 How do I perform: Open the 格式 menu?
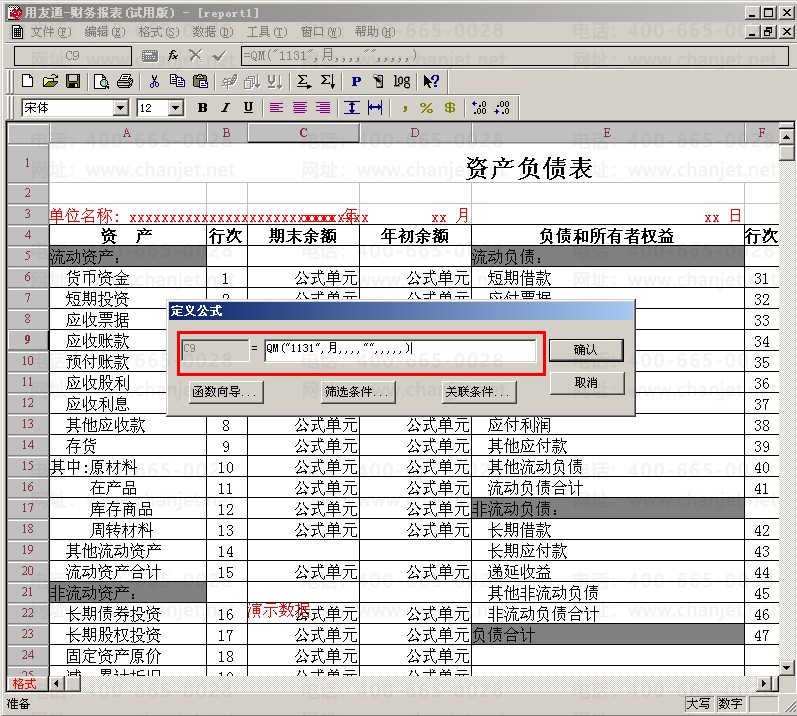(x=159, y=32)
